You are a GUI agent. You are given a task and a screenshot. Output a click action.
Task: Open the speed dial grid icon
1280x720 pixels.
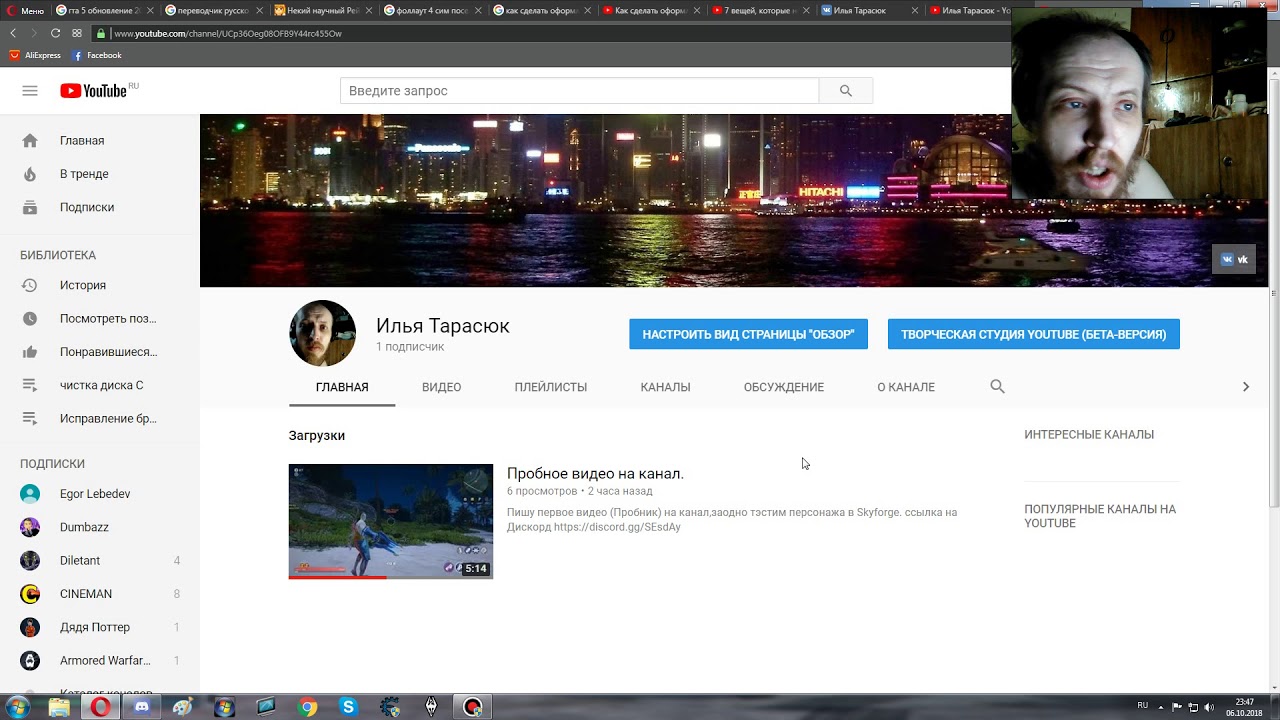coord(77,33)
